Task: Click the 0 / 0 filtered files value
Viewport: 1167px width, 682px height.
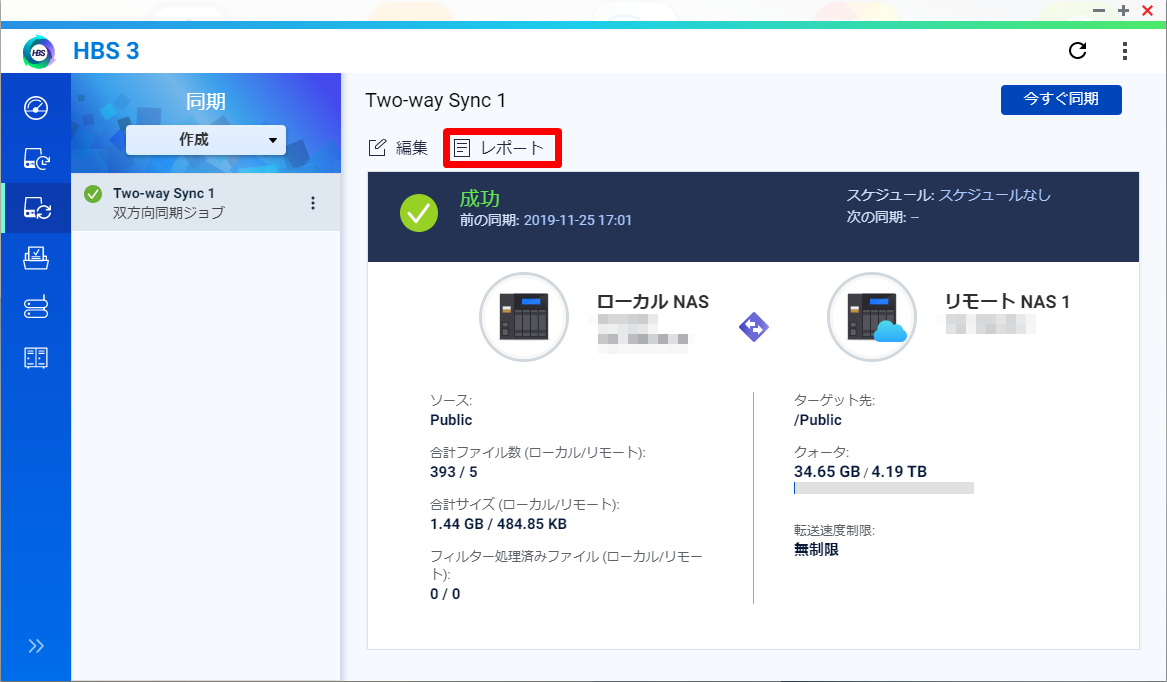Action: pos(445,594)
